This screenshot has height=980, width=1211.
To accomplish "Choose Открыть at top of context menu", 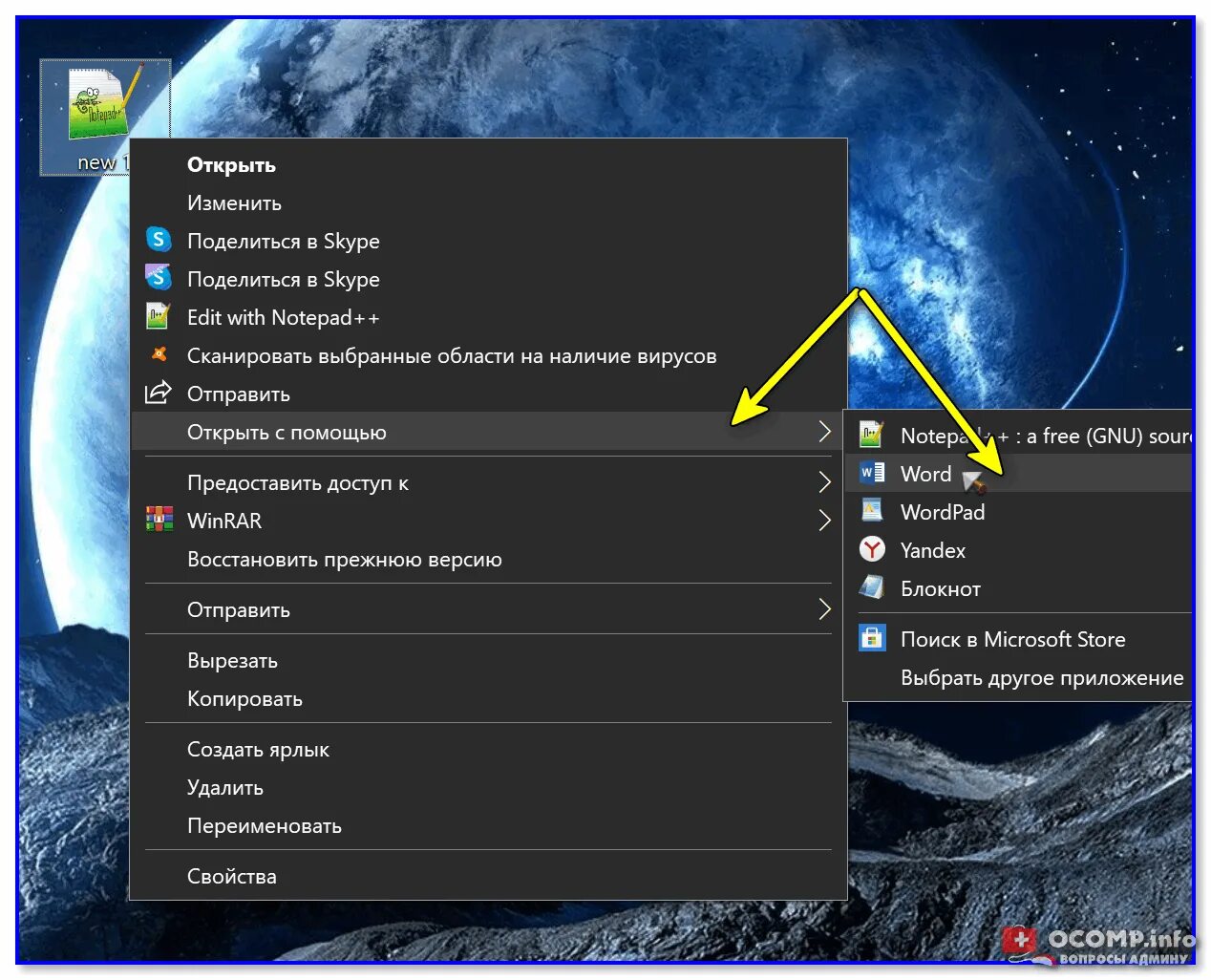I will pos(488,164).
